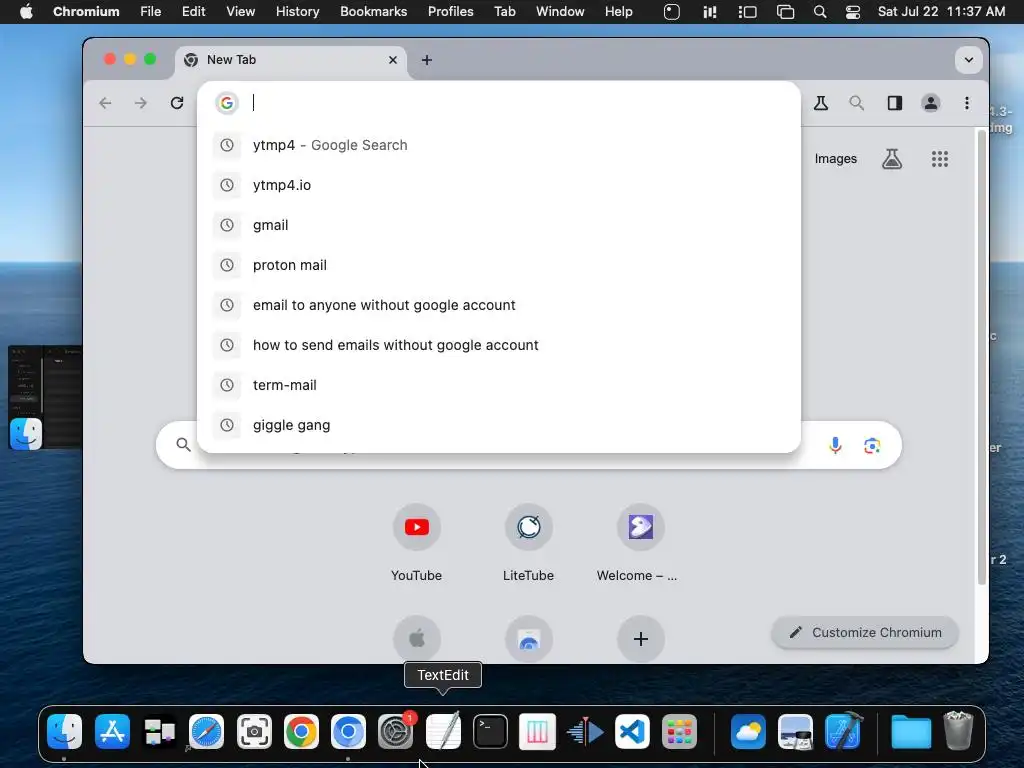Open the Images link
This screenshot has width=1024, height=768.
point(835,159)
